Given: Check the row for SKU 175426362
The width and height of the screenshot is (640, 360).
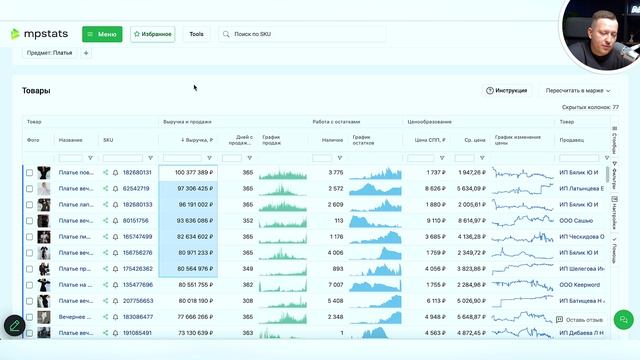Looking at the screenshot, I should (x=29, y=269).
